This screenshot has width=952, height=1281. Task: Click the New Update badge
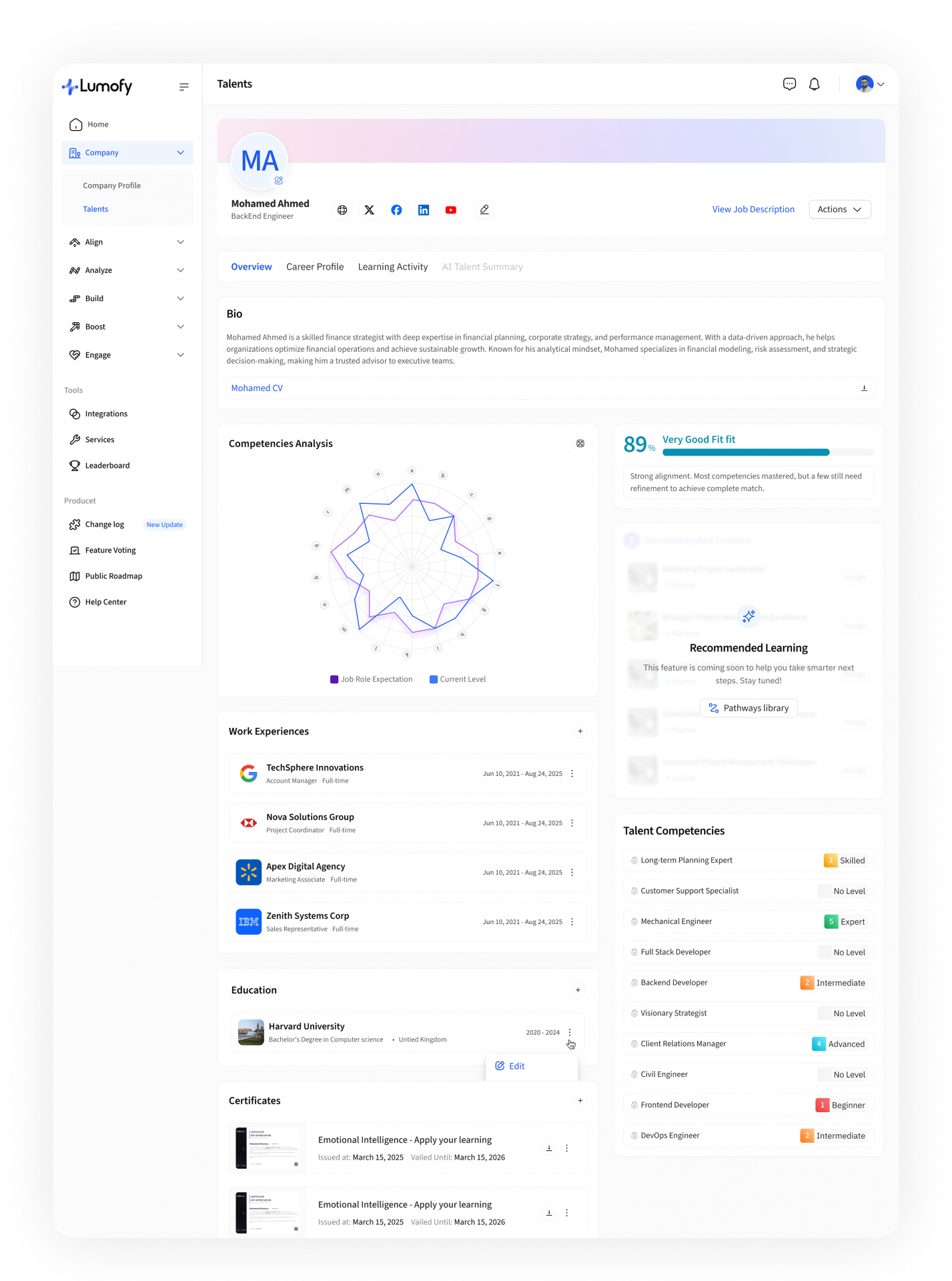[x=165, y=524]
